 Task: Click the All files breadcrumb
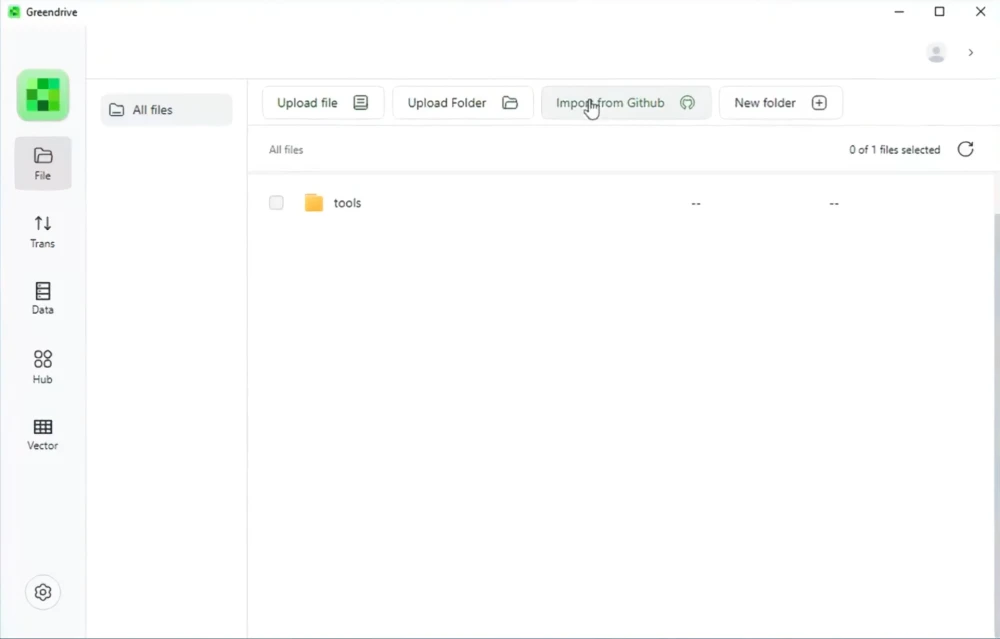click(286, 150)
